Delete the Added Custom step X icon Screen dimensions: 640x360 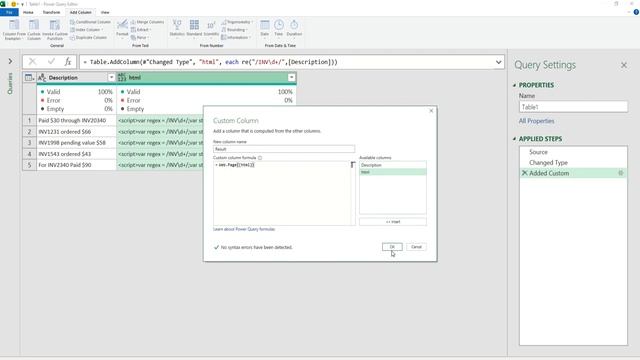[x=524, y=173]
